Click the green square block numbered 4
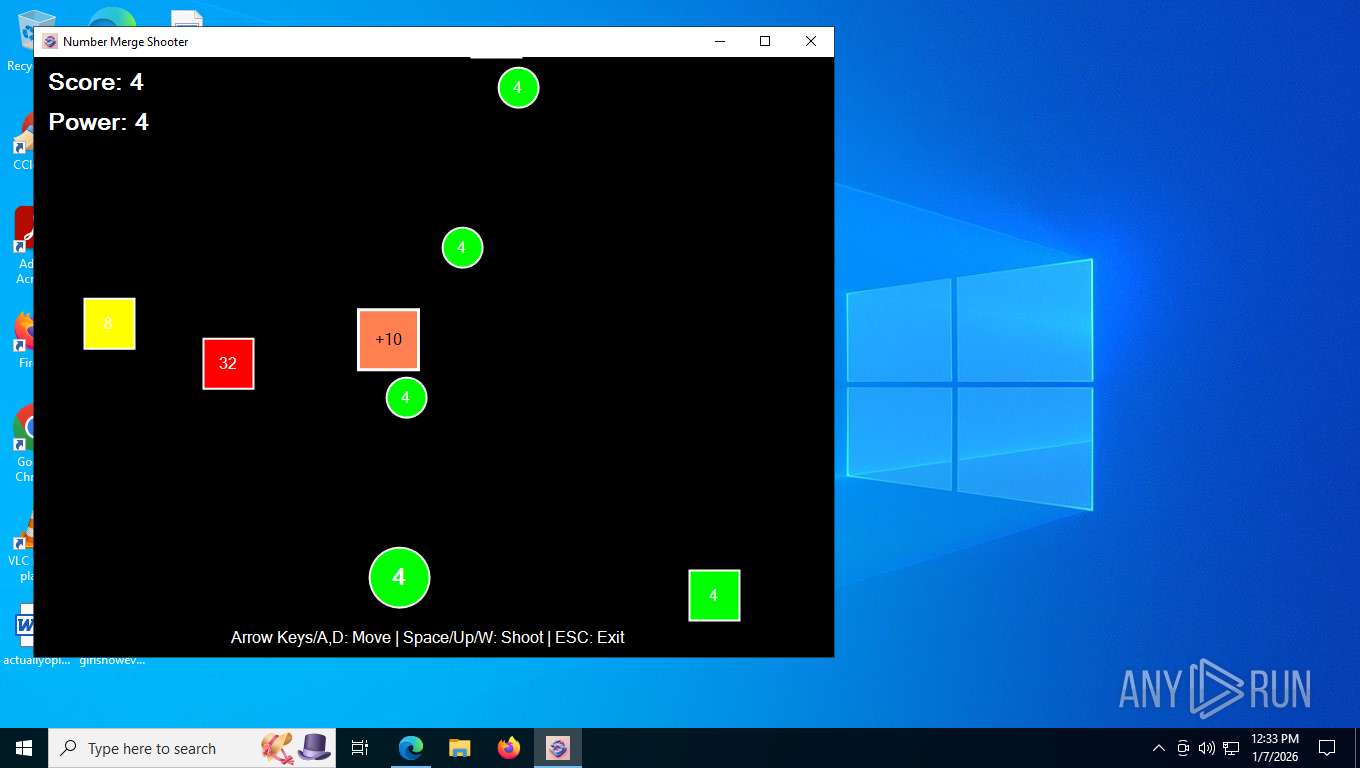Screen dimensions: 1360x768 coord(714,595)
